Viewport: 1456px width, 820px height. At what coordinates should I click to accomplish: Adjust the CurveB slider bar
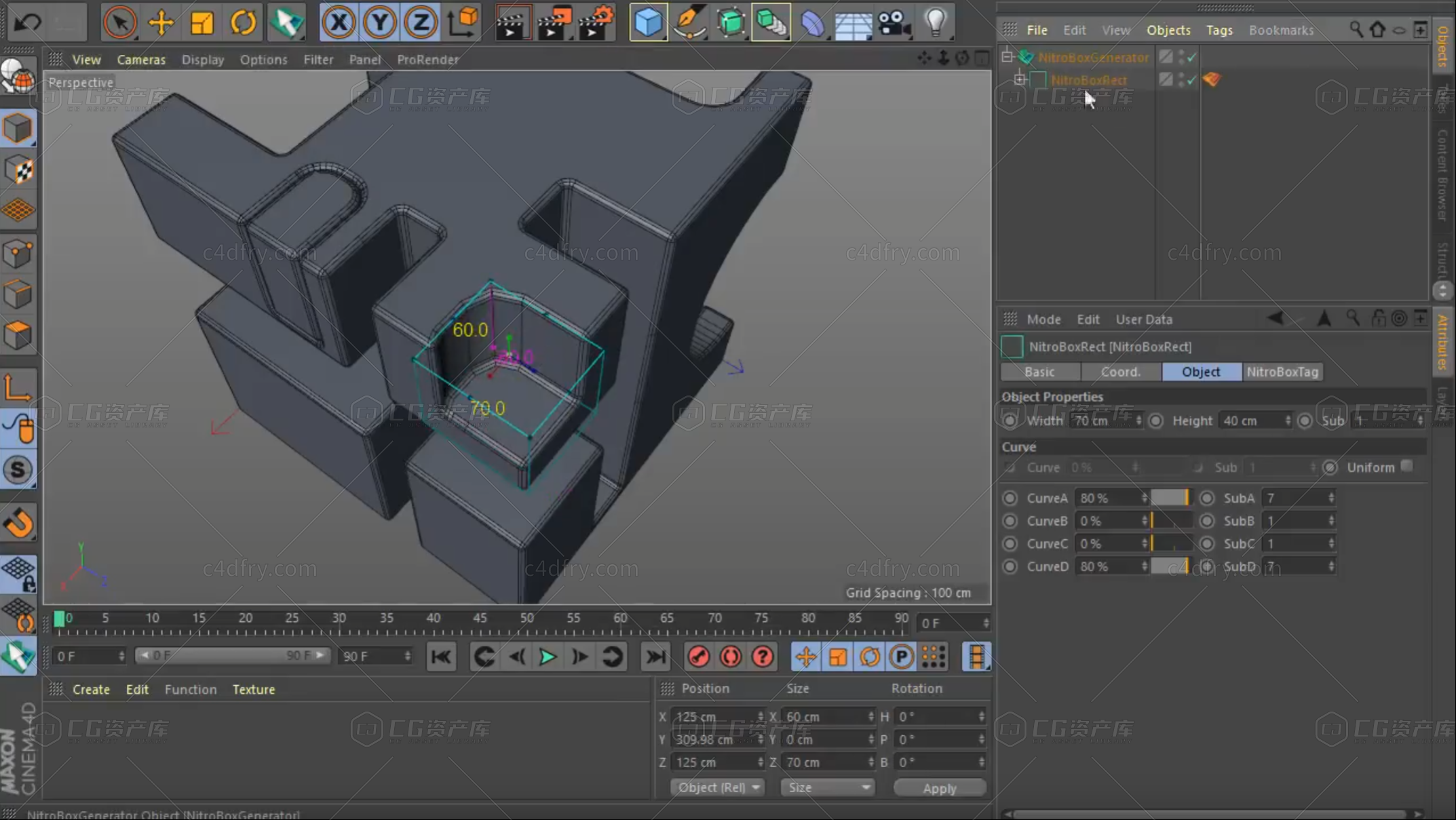(1170, 521)
